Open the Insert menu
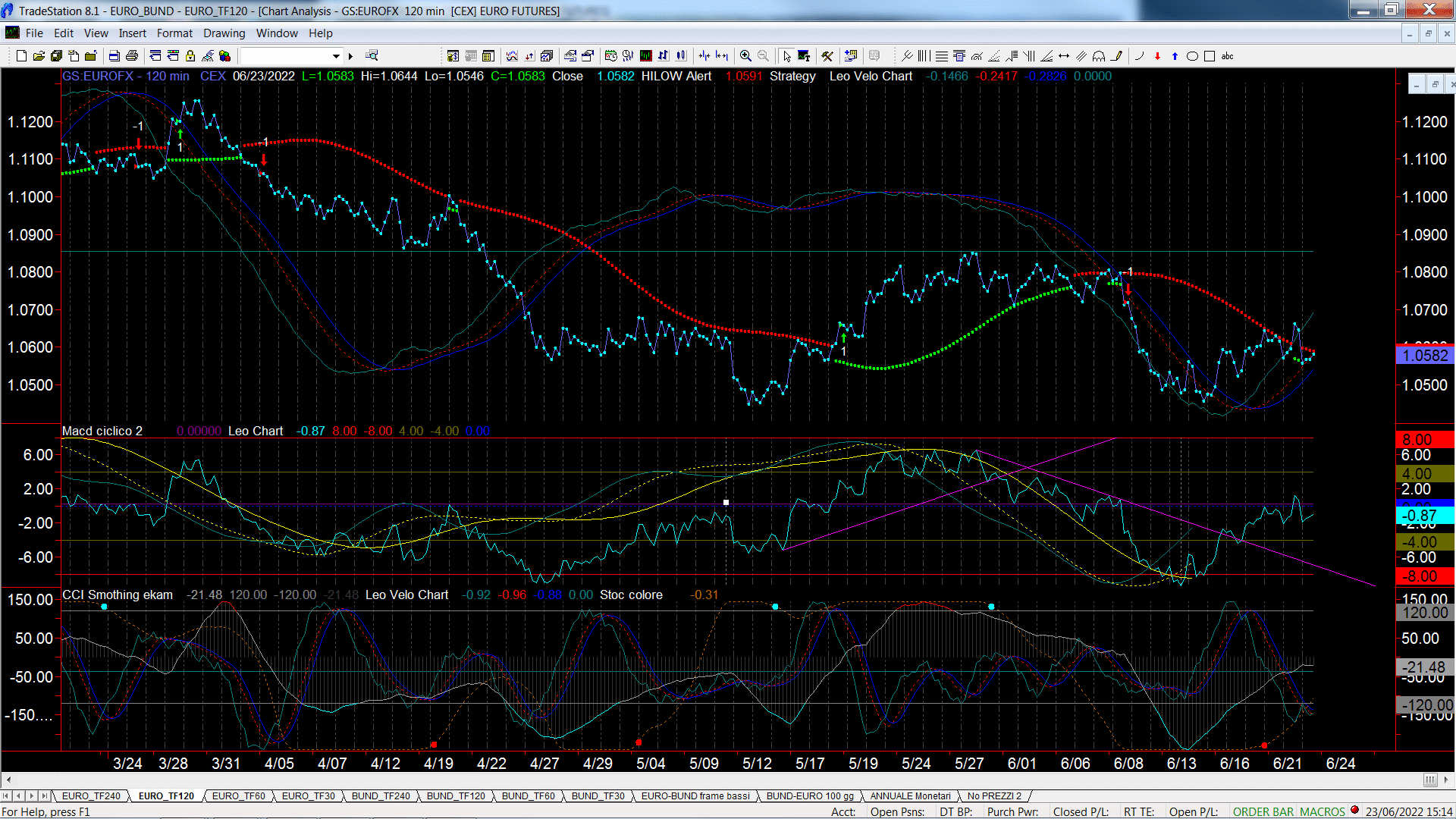1456x819 pixels. 132,33
